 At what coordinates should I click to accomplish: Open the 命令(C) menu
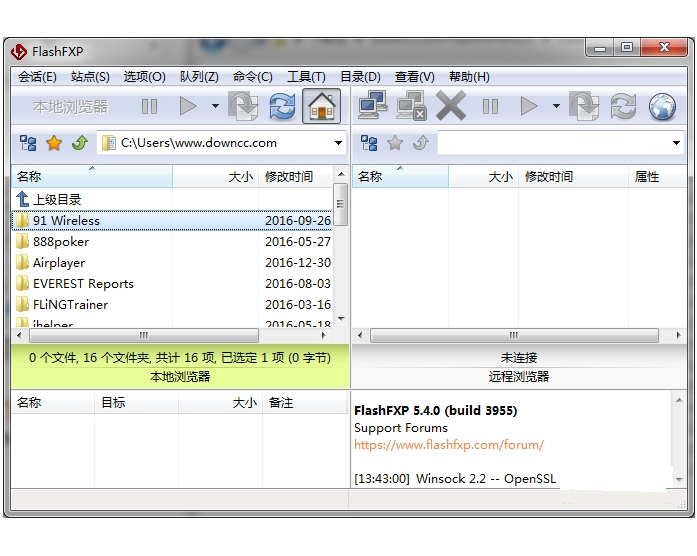point(252,77)
